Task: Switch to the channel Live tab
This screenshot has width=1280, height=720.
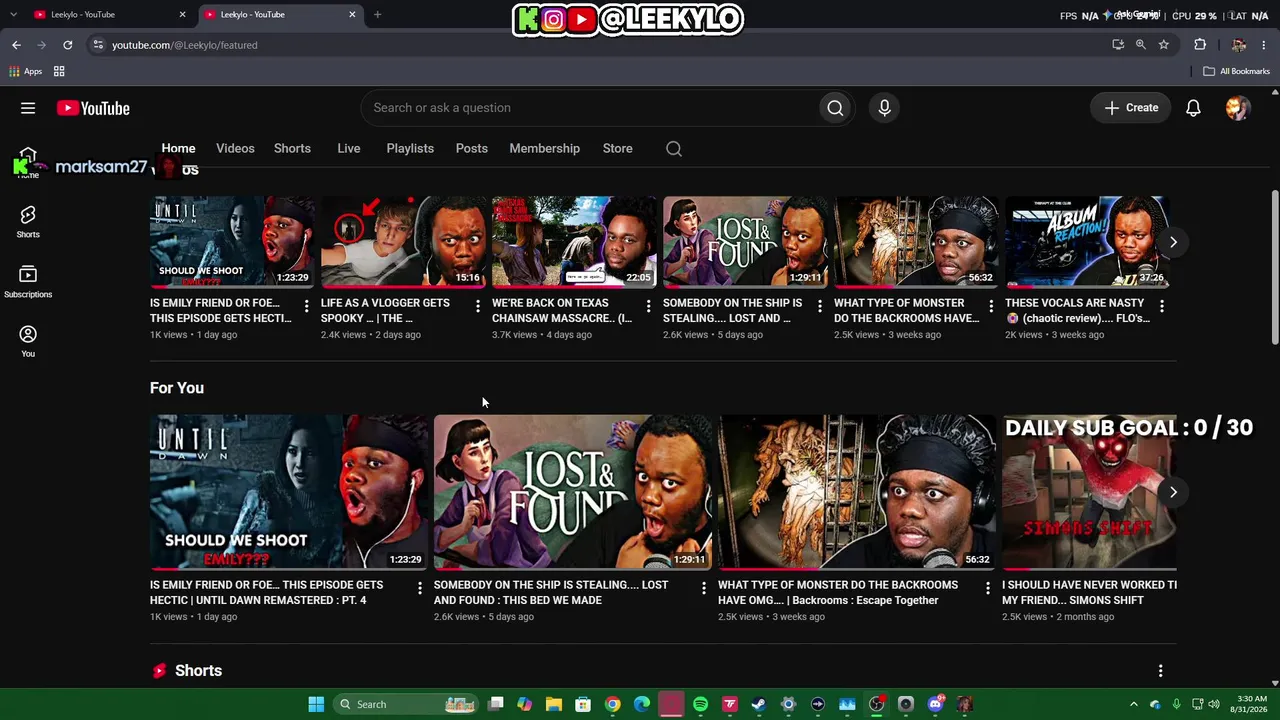Action: tap(348, 149)
